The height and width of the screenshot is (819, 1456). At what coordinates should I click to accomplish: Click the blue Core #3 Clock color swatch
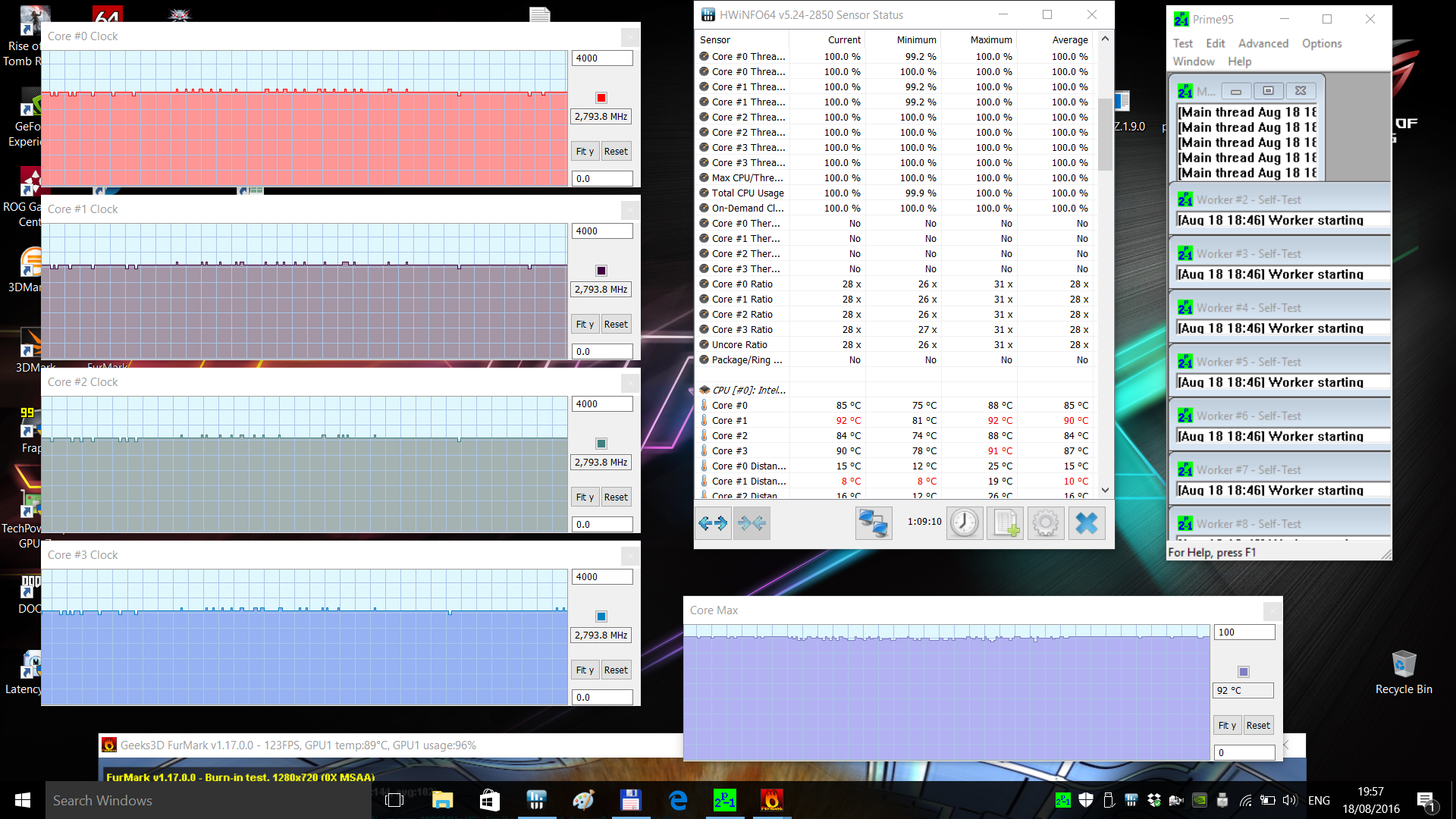601,617
